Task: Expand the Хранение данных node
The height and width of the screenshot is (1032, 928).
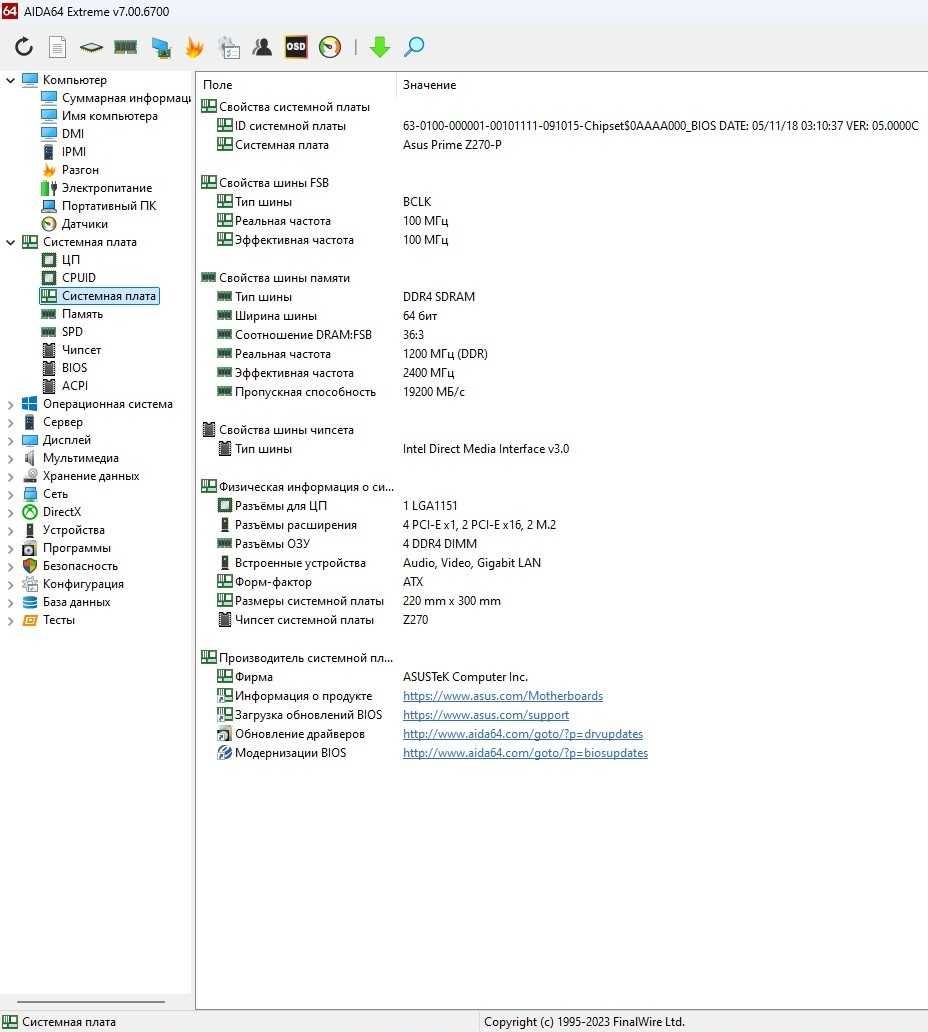Action: click(x=11, y=477)
